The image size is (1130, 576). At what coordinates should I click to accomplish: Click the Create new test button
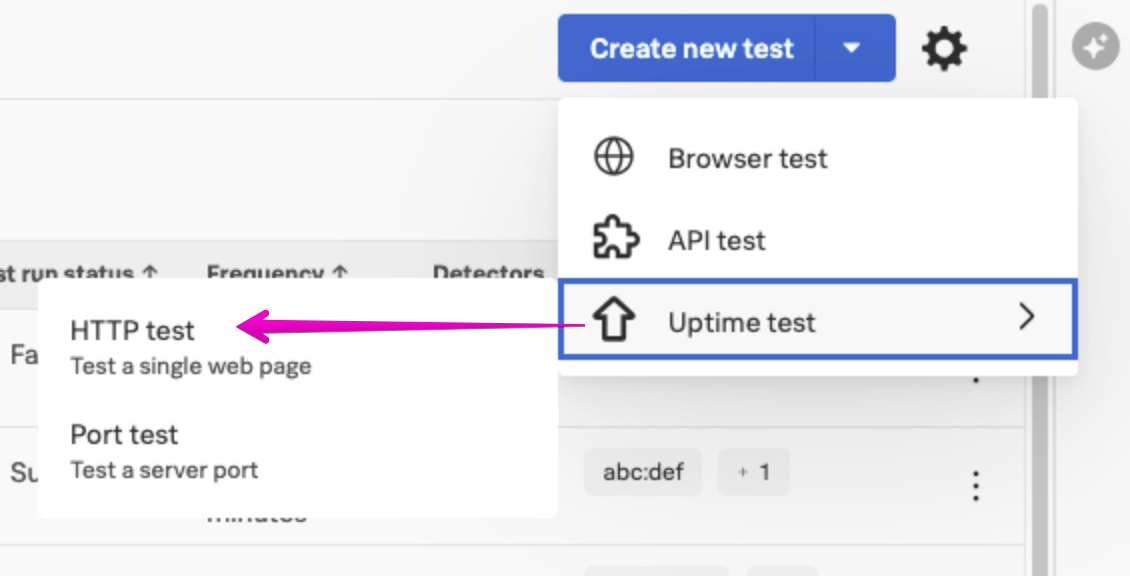click(690, 48)
